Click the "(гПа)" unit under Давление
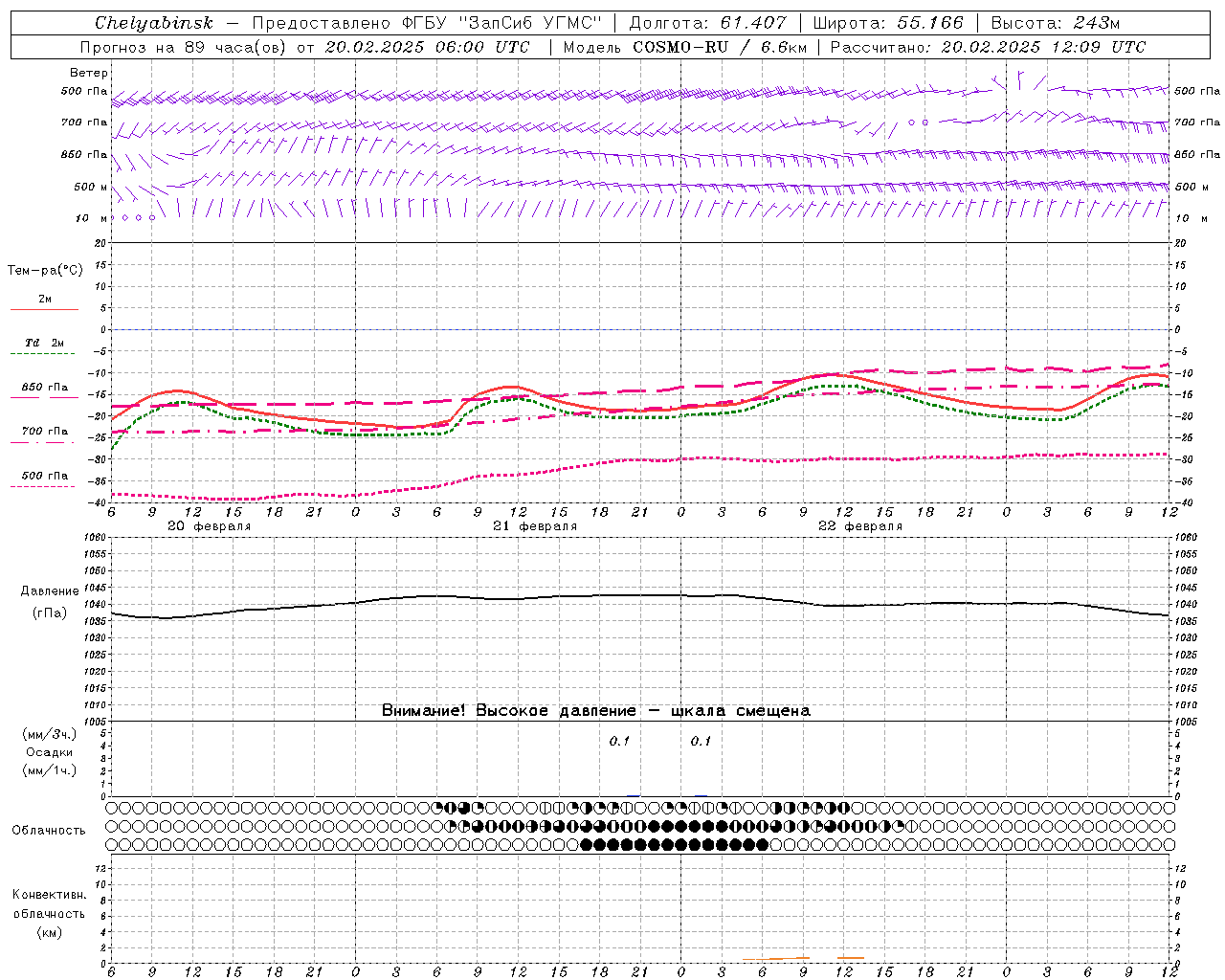The width and height of the screenshot is (1225, 980). click(50, 612)
